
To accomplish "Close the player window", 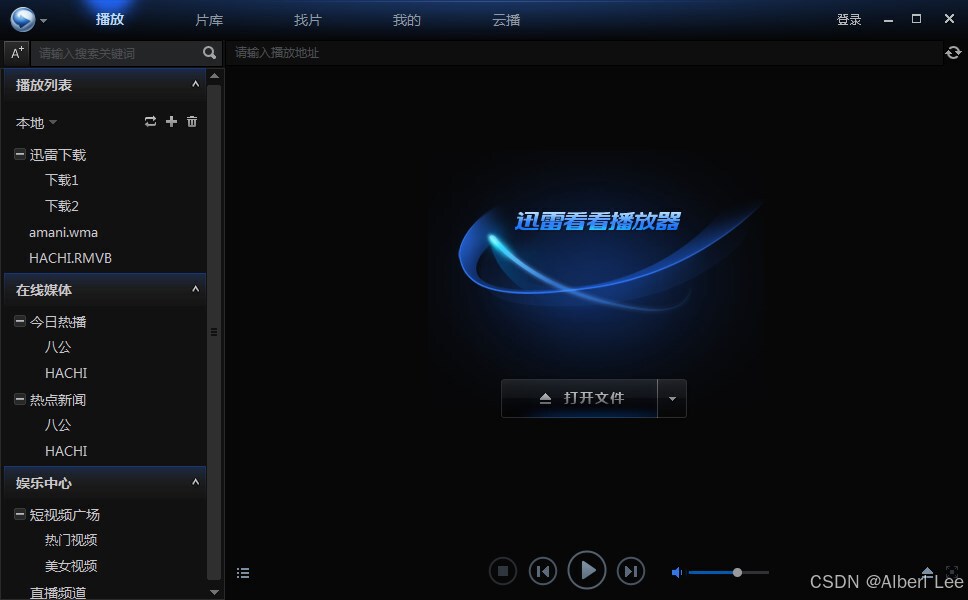I will click(949, 19).
